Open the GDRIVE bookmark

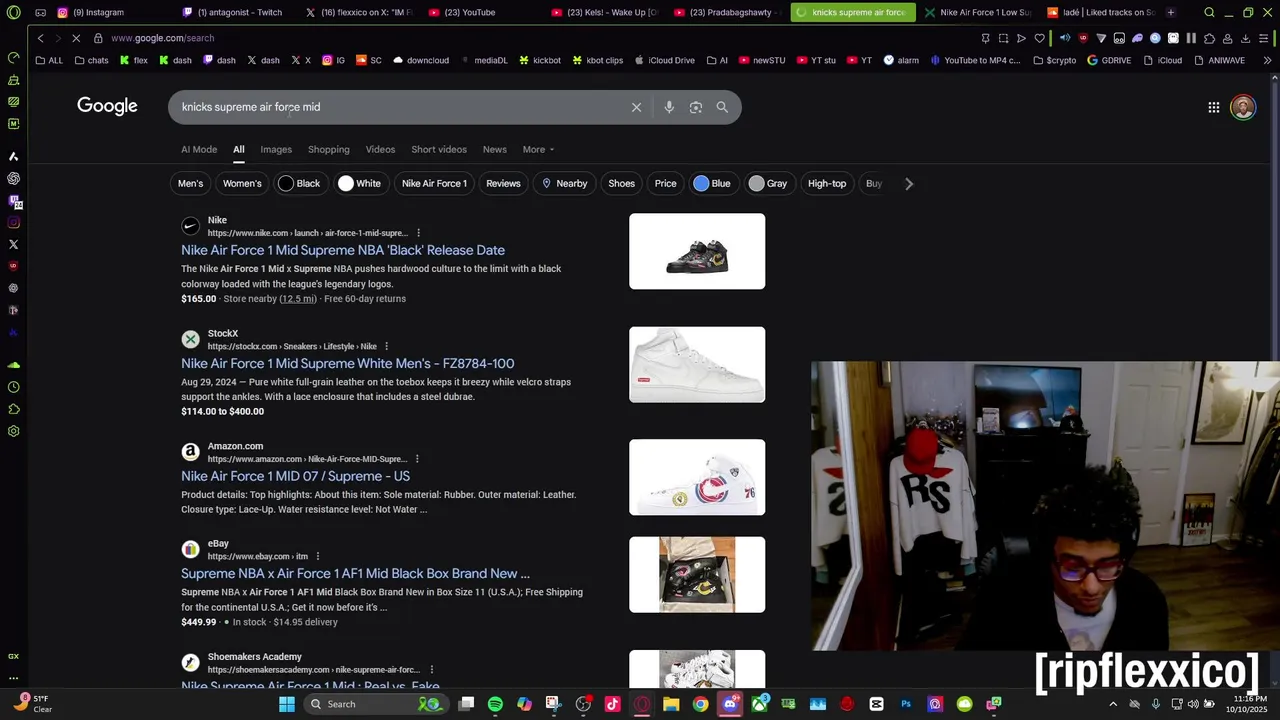(x=1109, y=60)
